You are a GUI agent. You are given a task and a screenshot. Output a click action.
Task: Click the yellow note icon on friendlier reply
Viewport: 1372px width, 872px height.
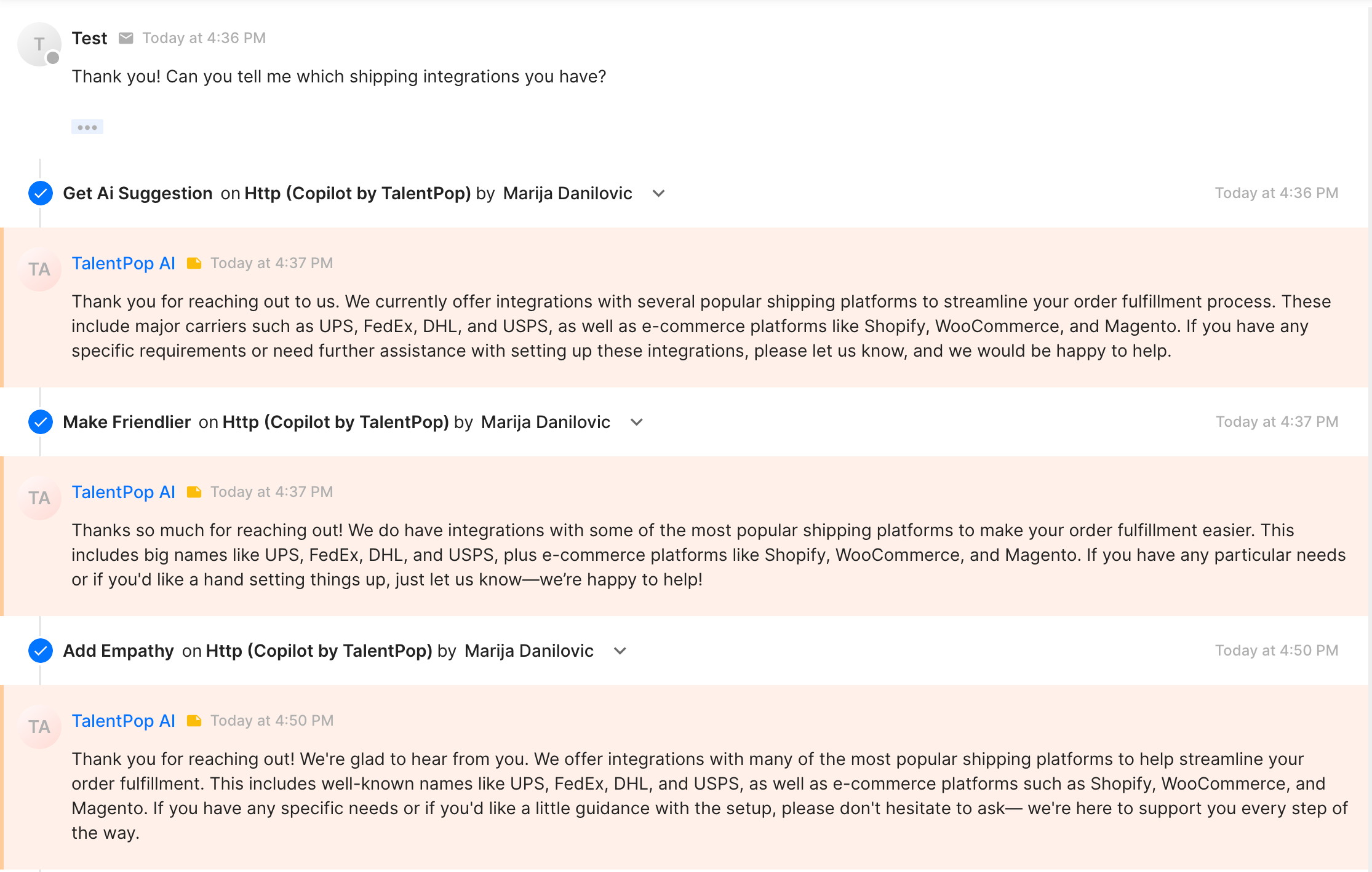[x=194, y=492]
